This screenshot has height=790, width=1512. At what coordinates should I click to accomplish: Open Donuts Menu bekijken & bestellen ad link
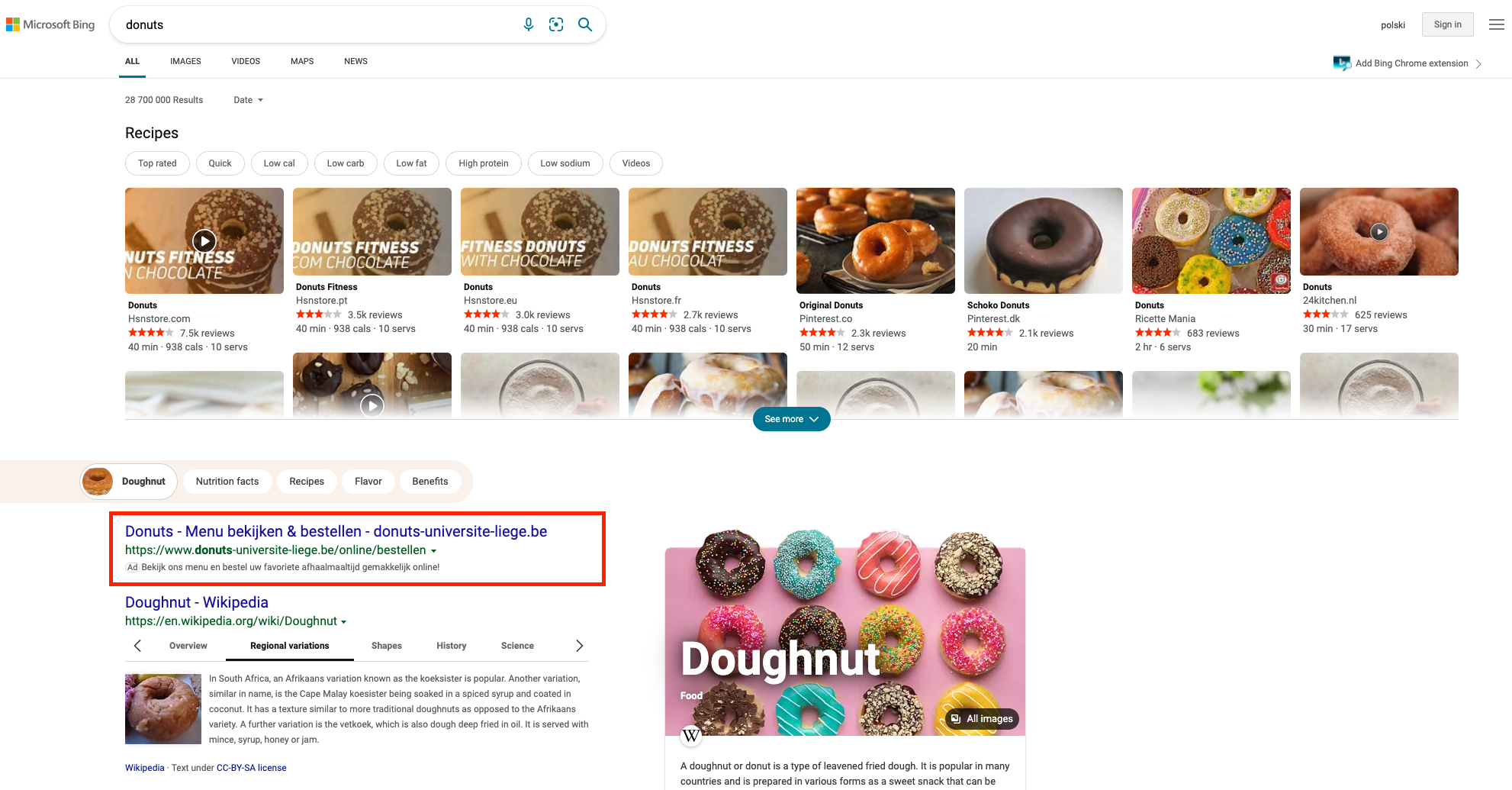pos(336,532)
